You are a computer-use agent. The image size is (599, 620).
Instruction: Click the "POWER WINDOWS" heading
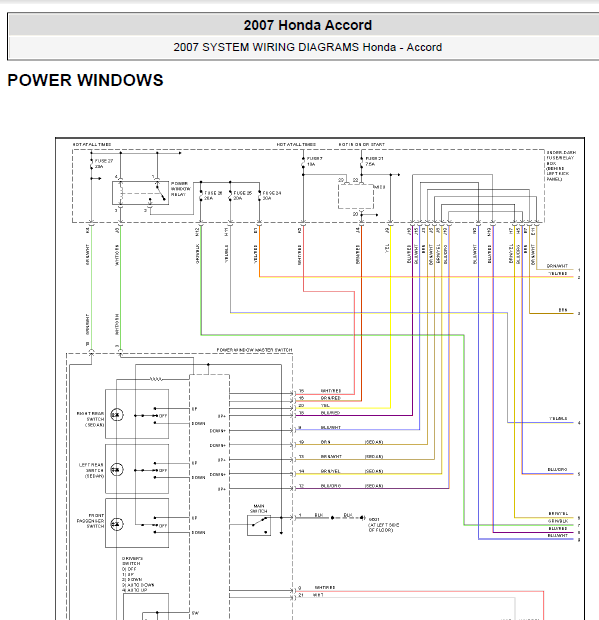[85, 80]
